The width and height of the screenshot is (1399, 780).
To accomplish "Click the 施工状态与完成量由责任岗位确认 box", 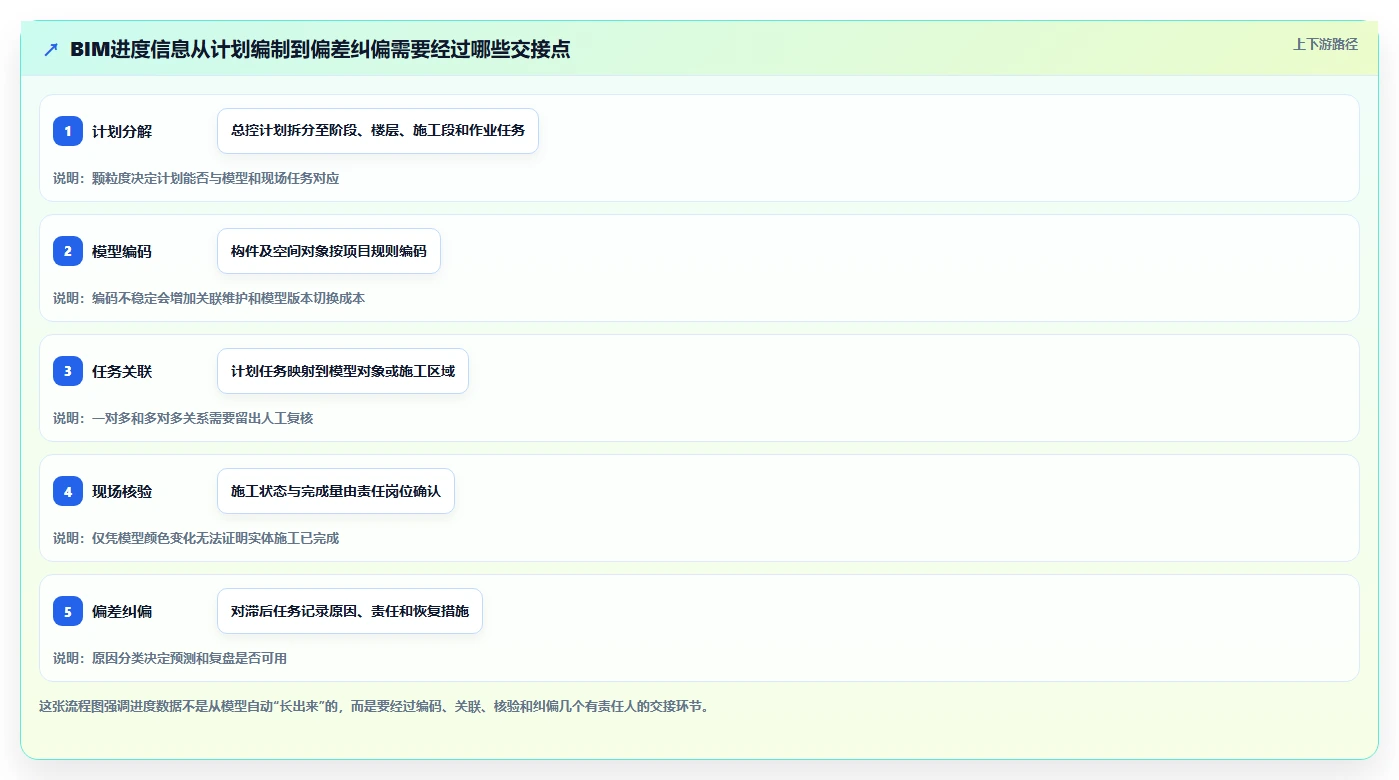I will point(336,491).
